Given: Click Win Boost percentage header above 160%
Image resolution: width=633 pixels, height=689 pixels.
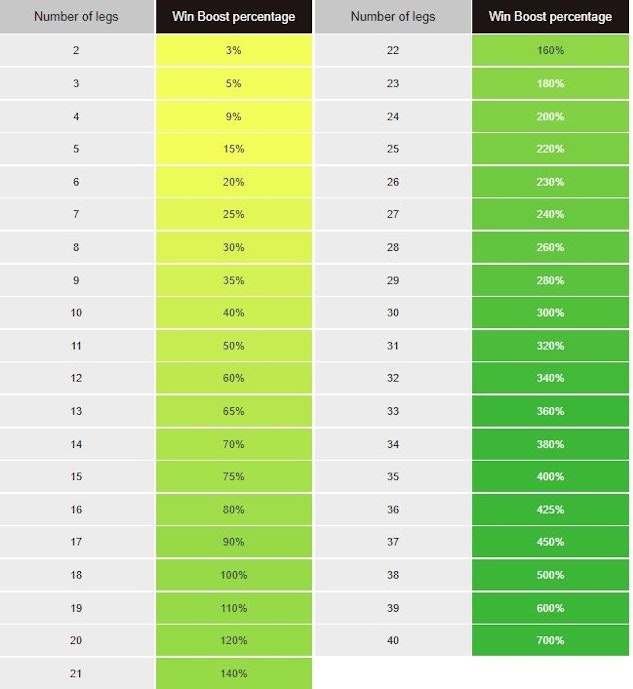Looking at the screenshot, I should pyautogui.click(x=550, y=17).
